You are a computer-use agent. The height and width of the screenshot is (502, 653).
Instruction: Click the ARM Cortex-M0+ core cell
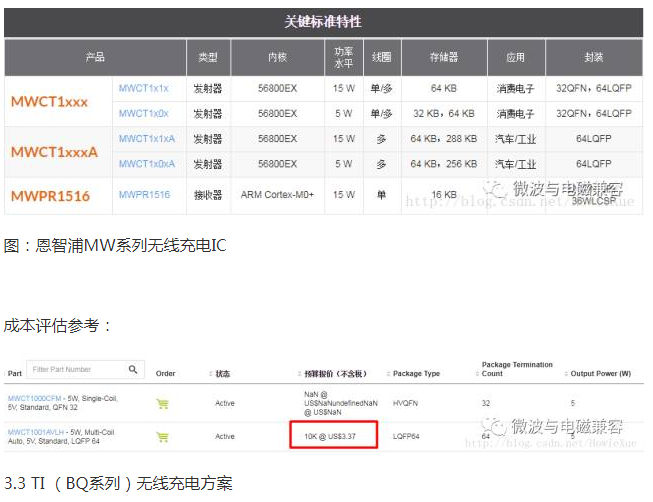(x=277, y=195)
